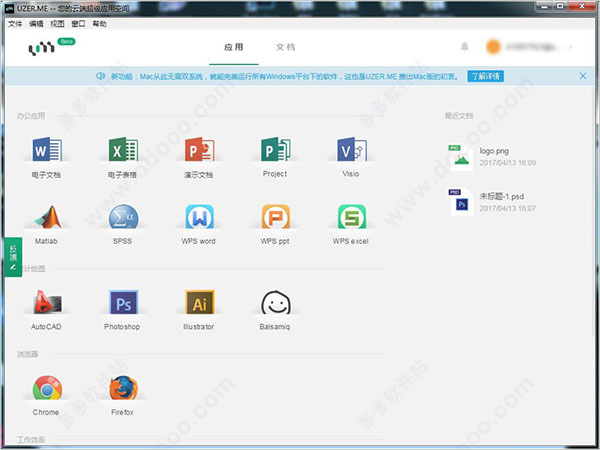Click the Beta badge beside logo
Screen dimensions: 600x450
click(66, 41)
